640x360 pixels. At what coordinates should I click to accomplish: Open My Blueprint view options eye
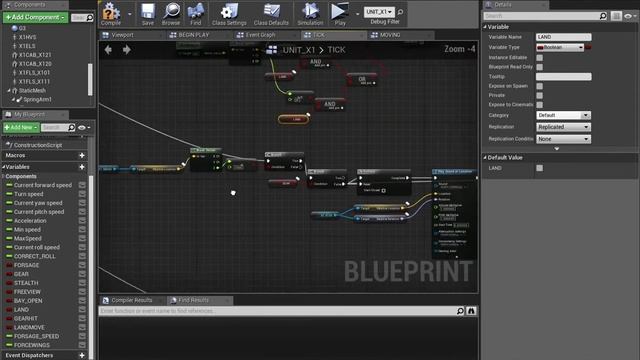coord(83,127)
